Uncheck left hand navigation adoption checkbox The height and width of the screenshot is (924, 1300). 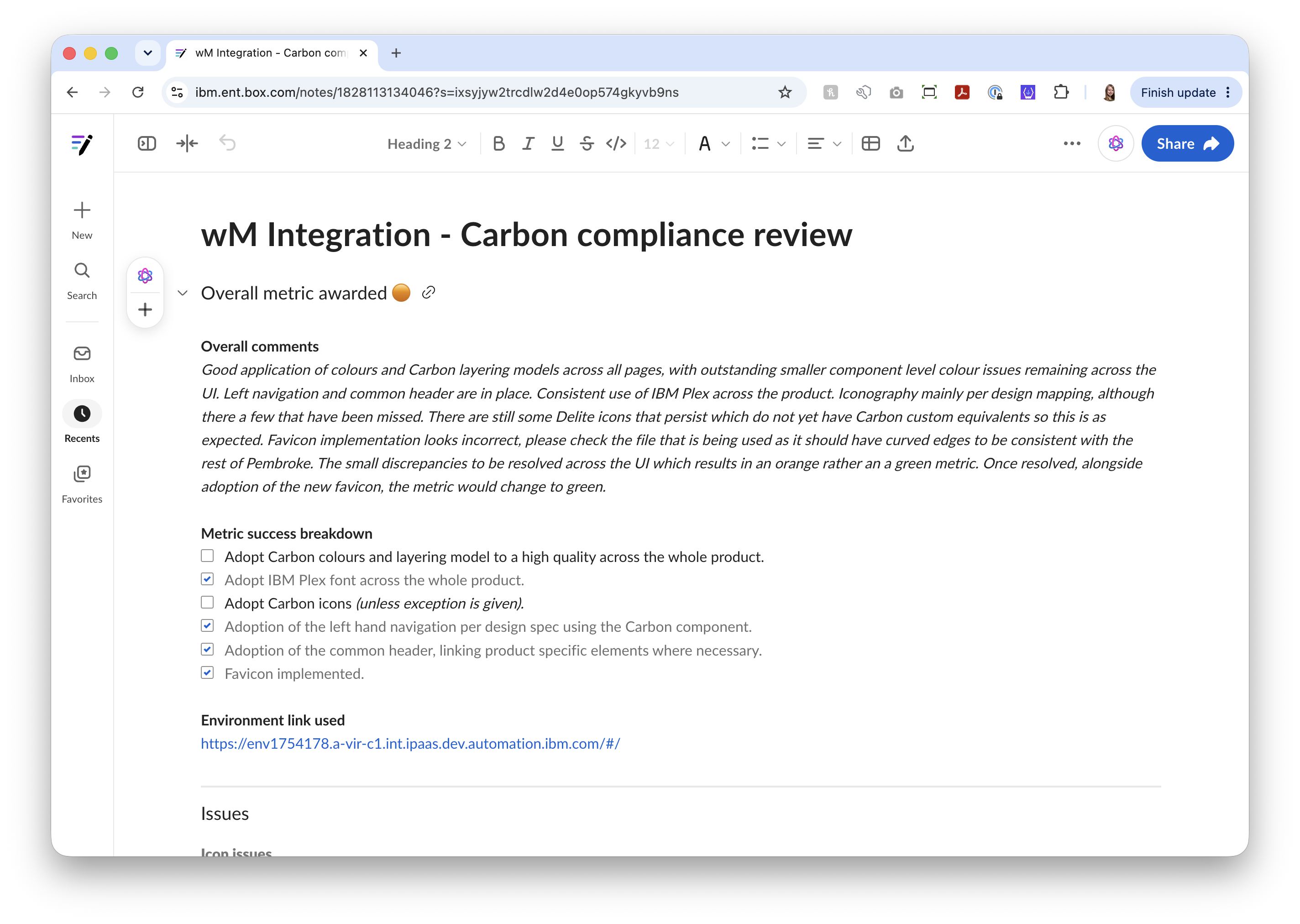[x=208, y=626]
